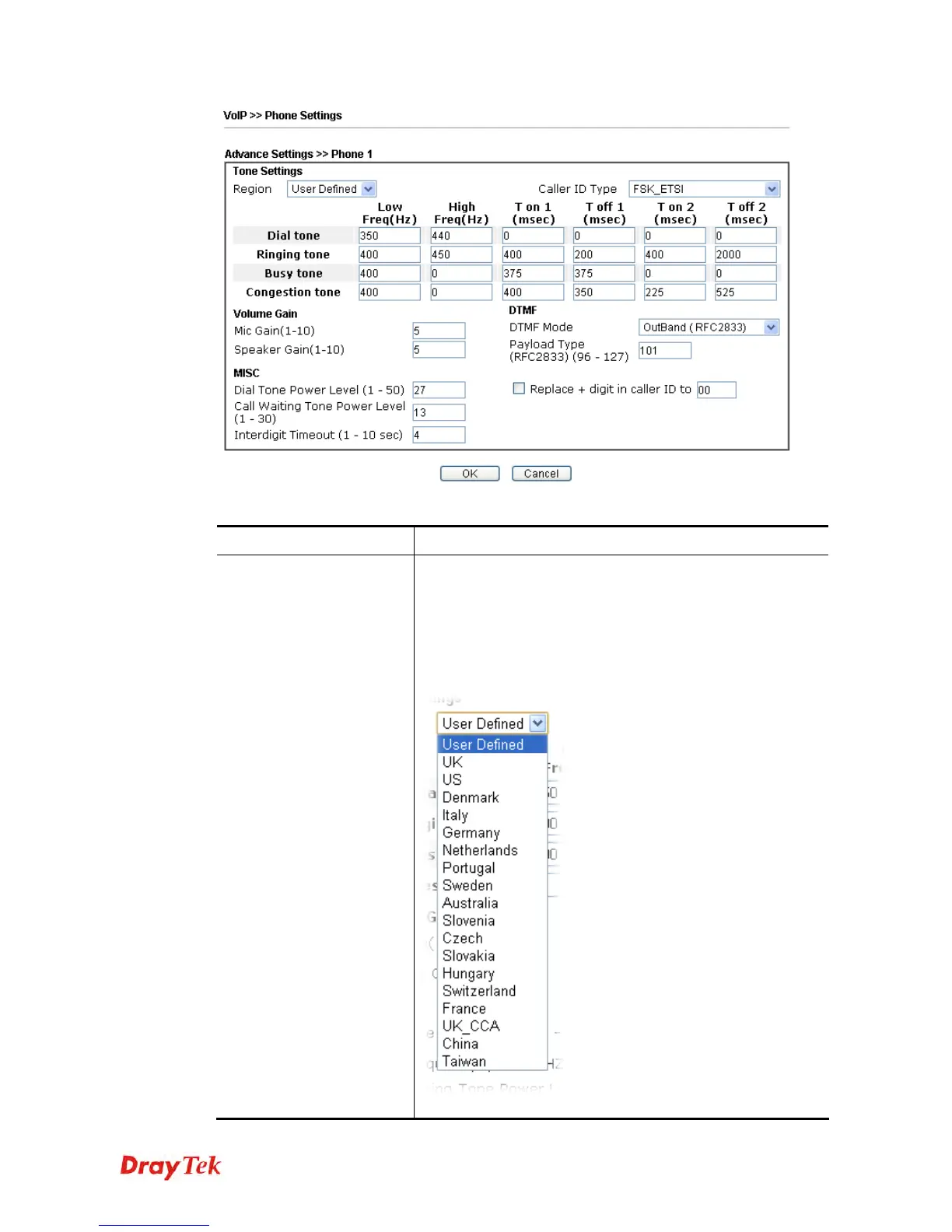Image resolution: width=952 pixels, height=1232 pixels.
Task: Click the Ringing tone Low Freq field
Action: coord(390,254)
